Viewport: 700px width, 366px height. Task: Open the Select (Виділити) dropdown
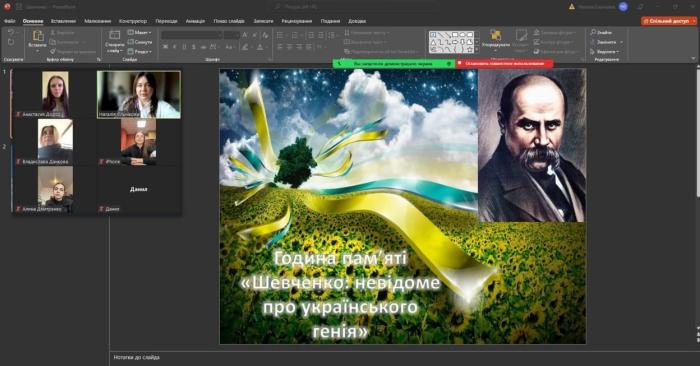point(605,51)
